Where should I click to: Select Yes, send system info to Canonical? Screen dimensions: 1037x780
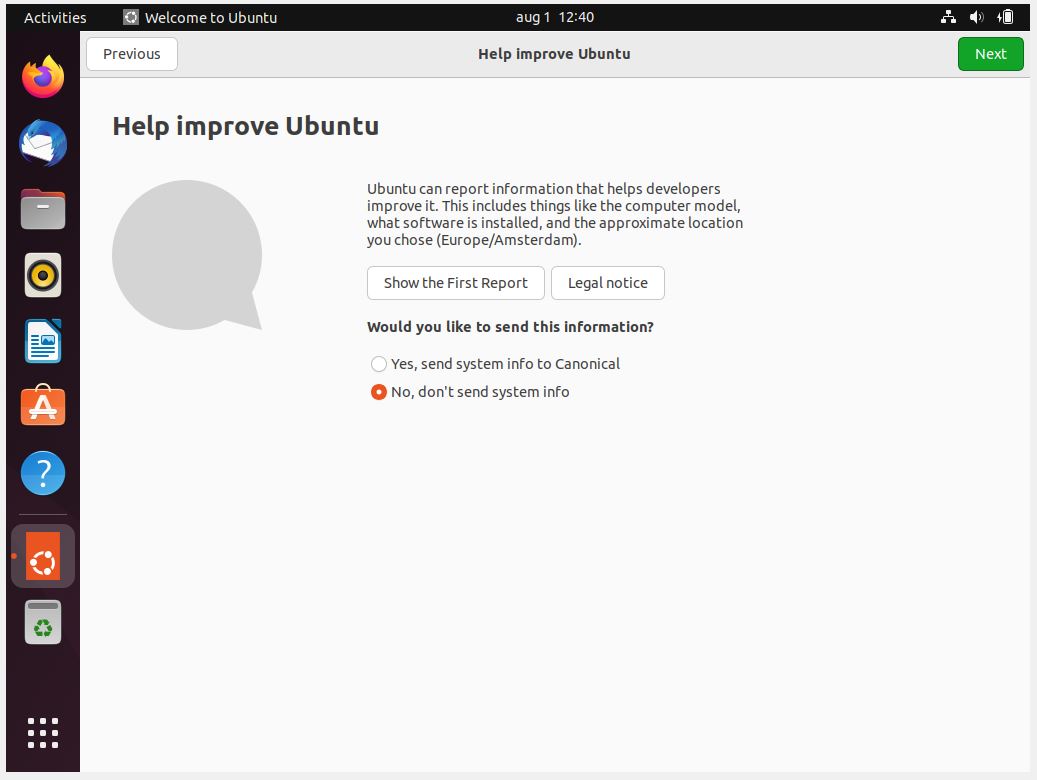(x=379, y=364)
